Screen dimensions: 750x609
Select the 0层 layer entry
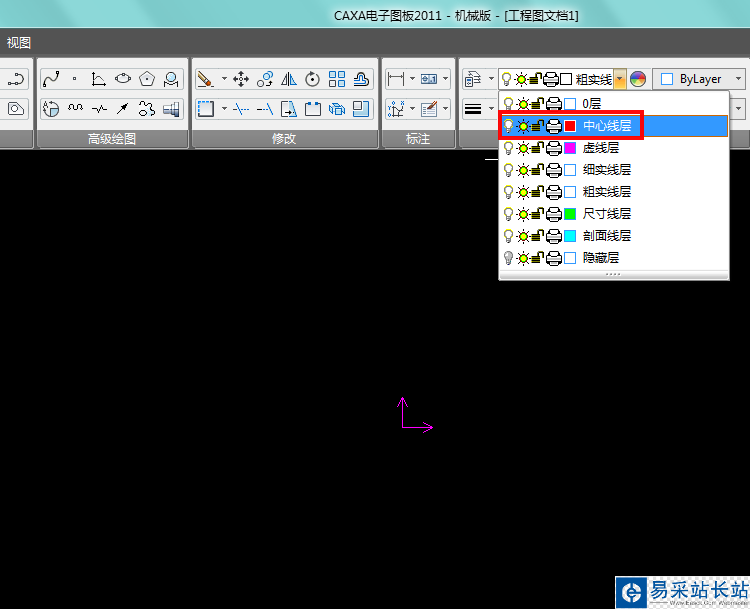point(614,104)
